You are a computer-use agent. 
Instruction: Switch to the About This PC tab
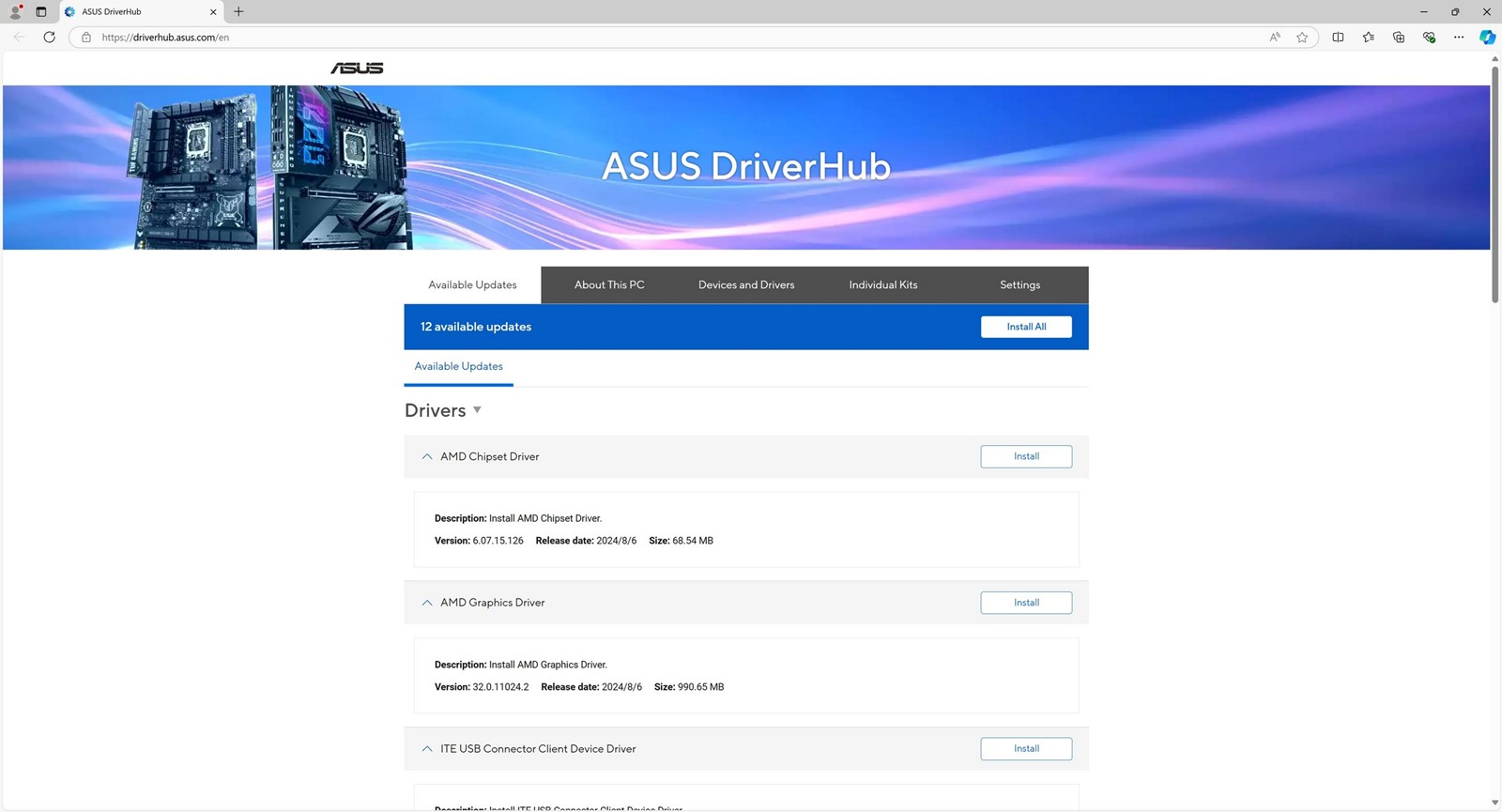pos(609,284)
